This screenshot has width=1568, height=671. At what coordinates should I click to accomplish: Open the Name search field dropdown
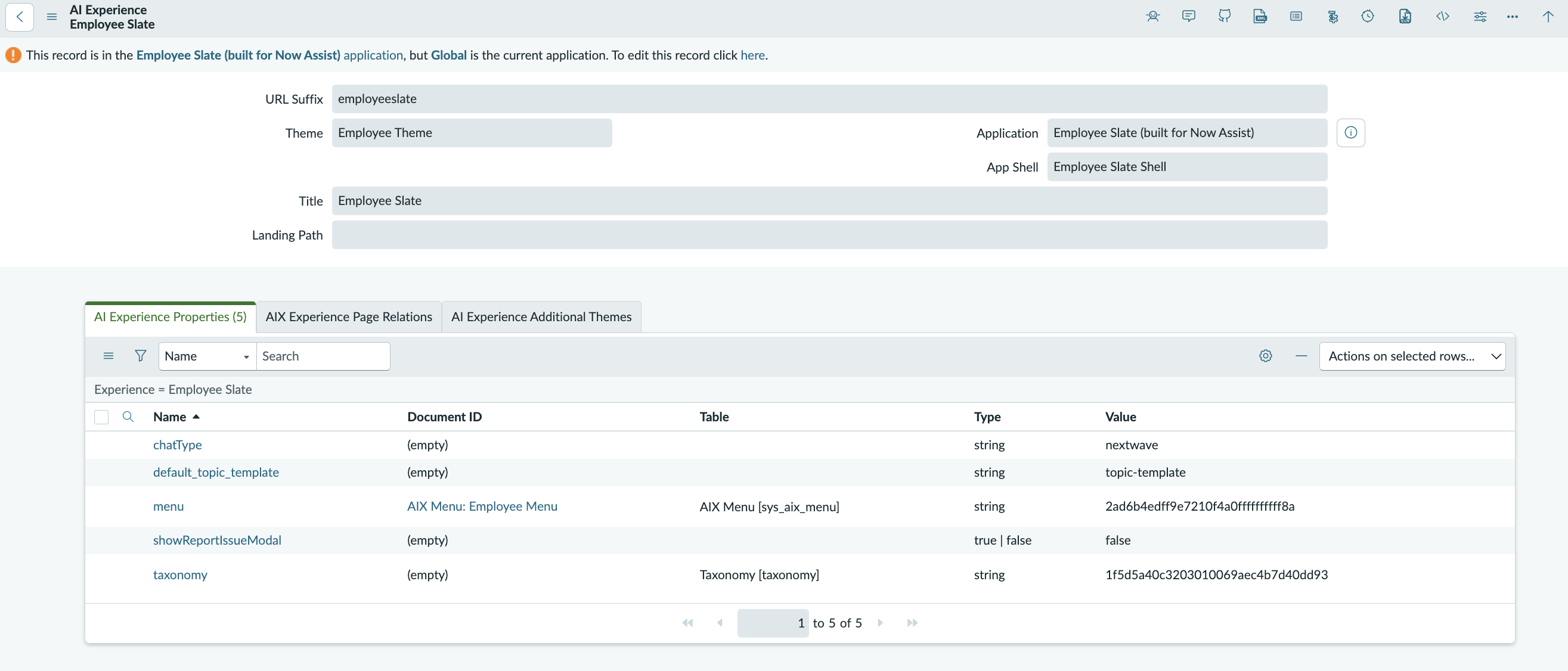click(x=207, y=356)
